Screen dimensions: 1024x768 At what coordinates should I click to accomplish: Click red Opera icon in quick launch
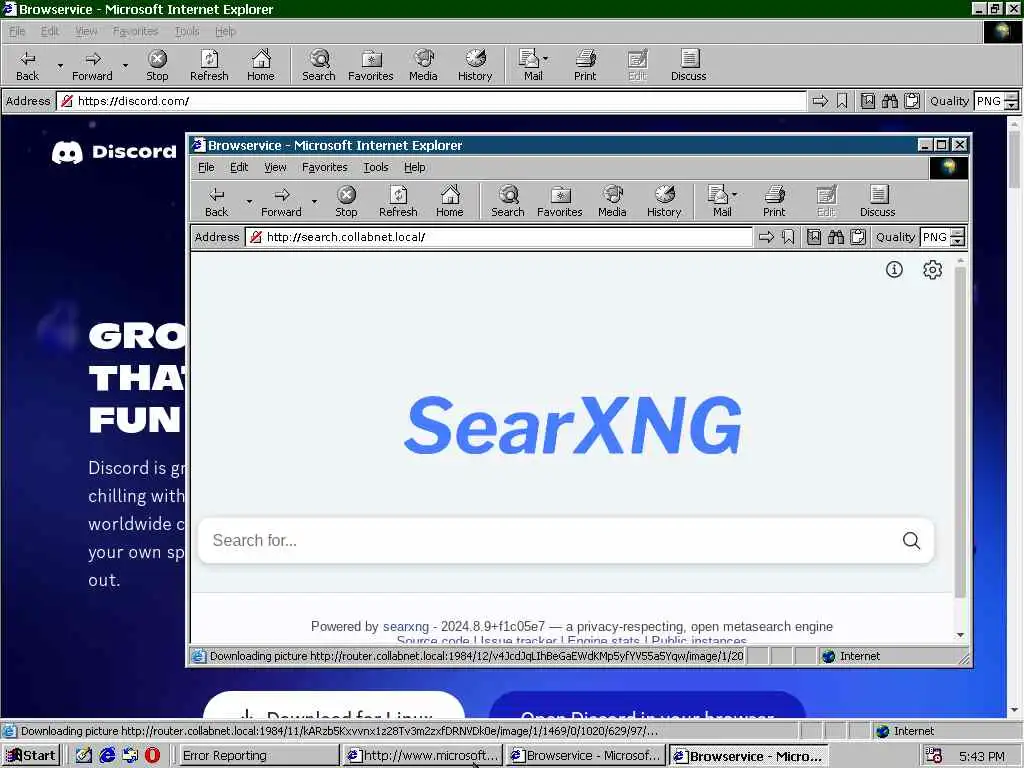(152, 756)
